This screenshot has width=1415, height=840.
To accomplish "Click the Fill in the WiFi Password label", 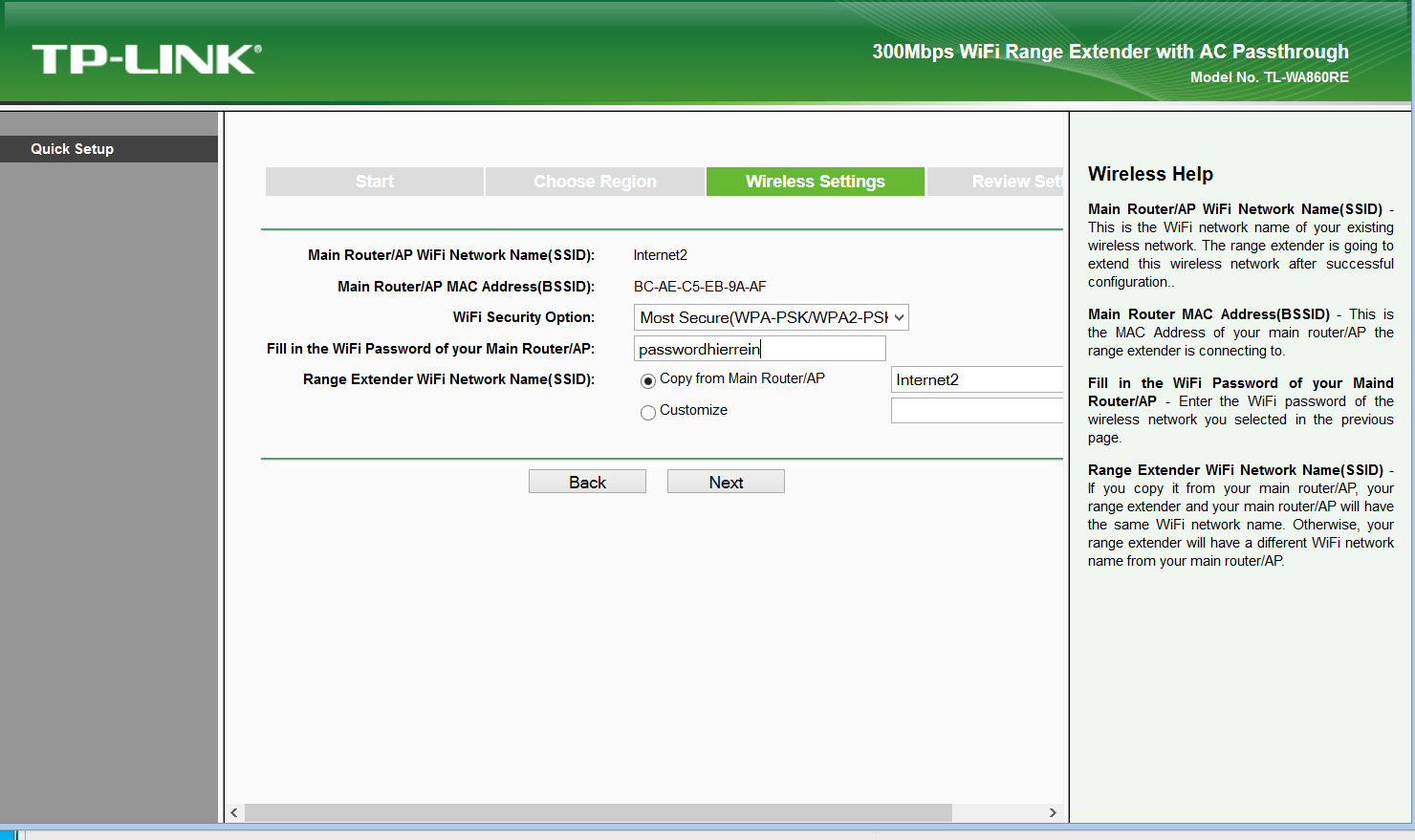I will [430, 349].
